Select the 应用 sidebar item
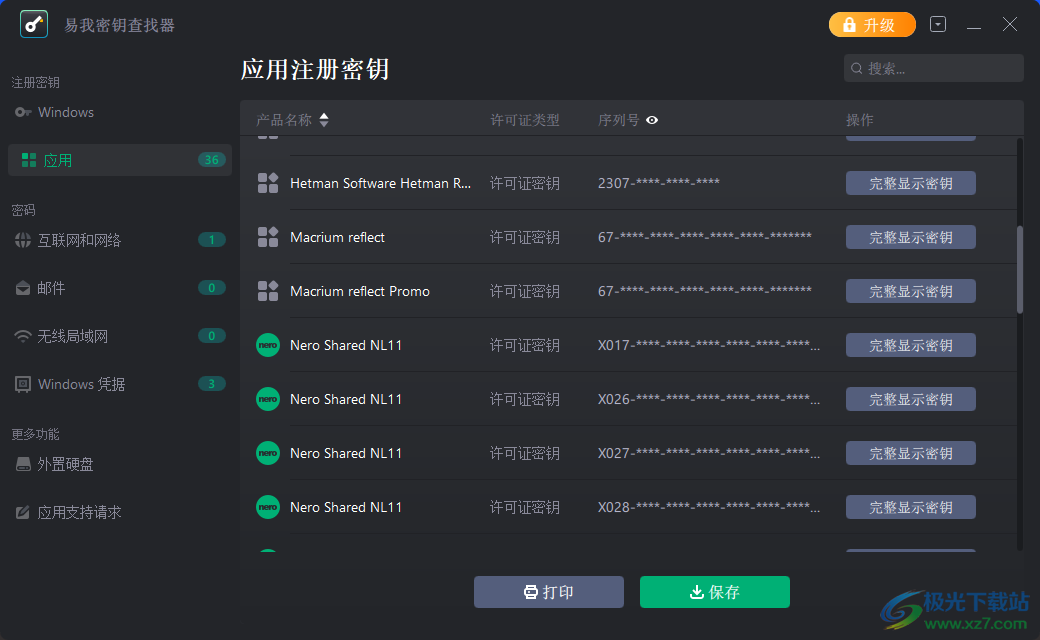This screenshot has width=1040, height=640. point(119,160)
